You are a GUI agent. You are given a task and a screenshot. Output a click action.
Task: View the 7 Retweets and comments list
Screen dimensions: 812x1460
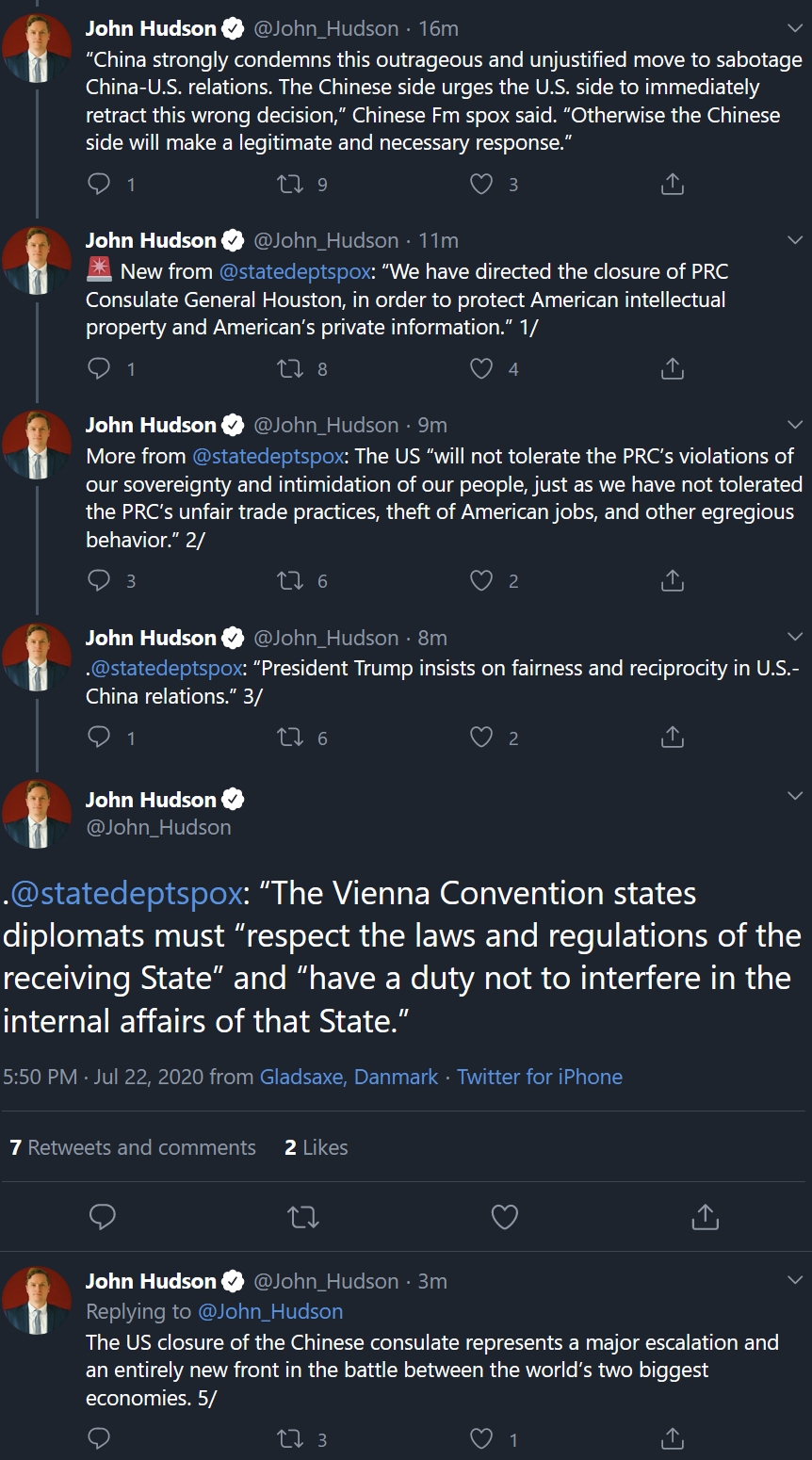[x=133, y=1147]
